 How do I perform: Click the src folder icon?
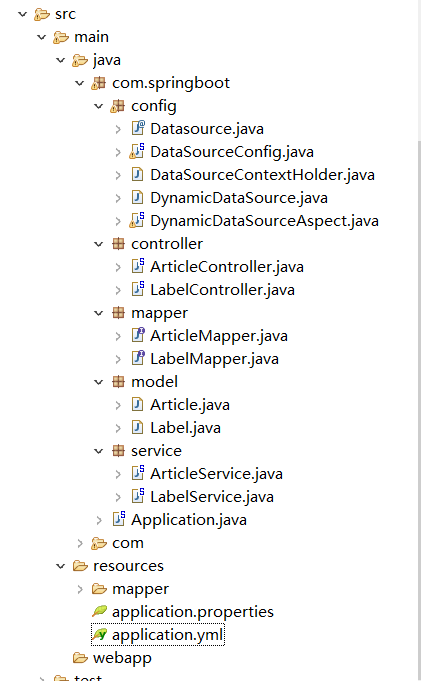point(42,14)
